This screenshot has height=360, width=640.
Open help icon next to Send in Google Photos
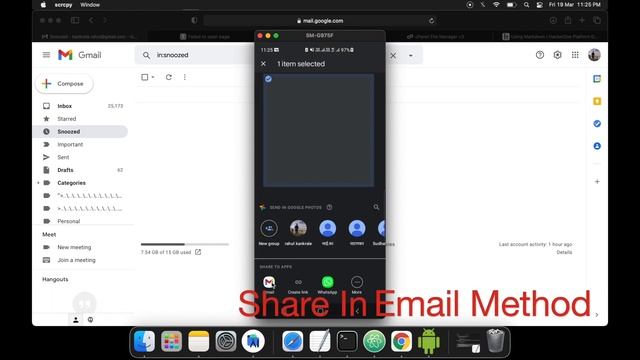tap(329, 207)
